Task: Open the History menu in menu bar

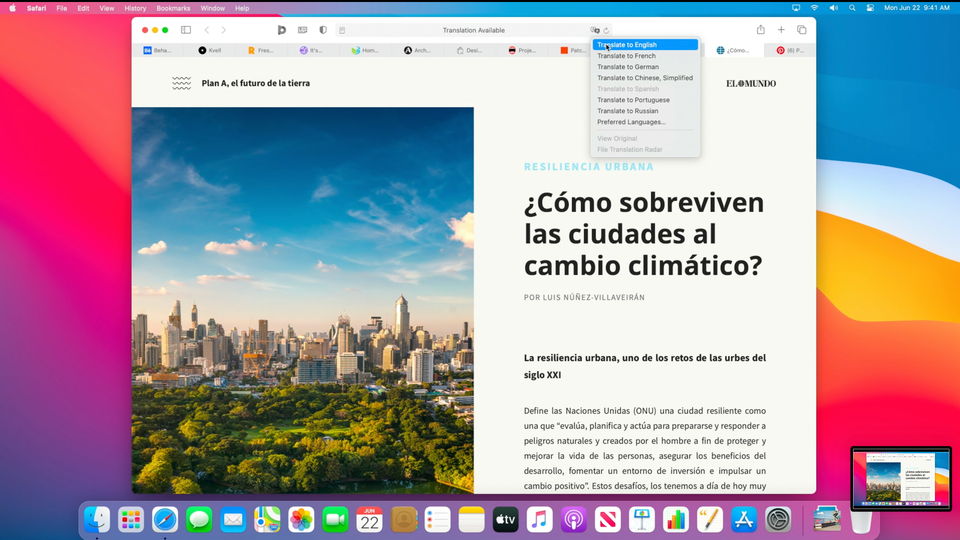Action: click(135, 8)
